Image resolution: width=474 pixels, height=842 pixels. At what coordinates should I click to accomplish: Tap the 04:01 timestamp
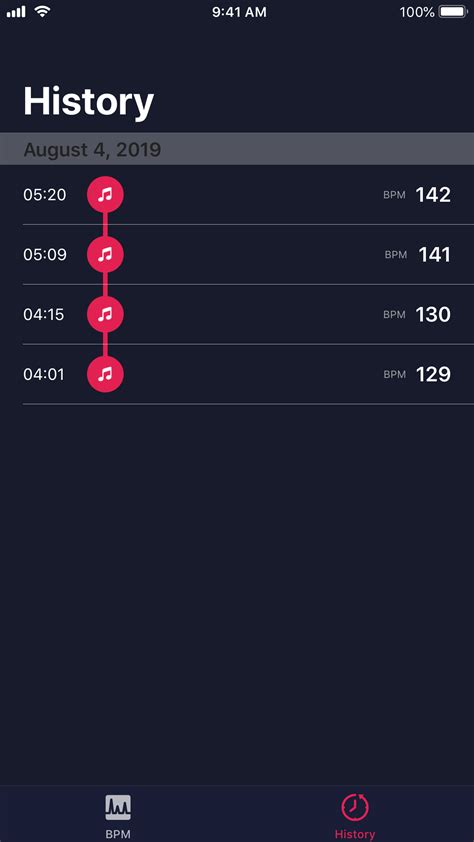coord(43,374)
